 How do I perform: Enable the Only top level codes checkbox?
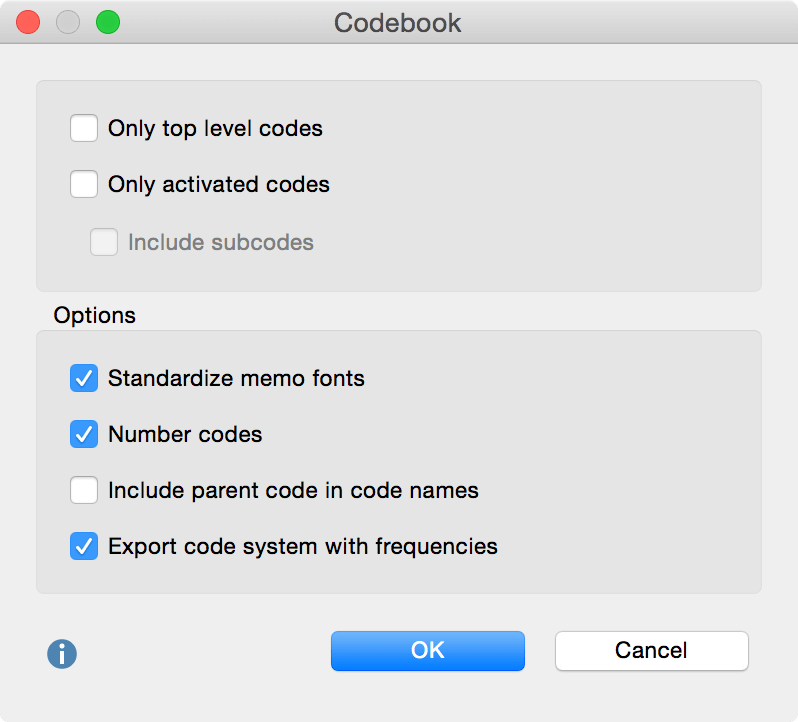[84, 128]
